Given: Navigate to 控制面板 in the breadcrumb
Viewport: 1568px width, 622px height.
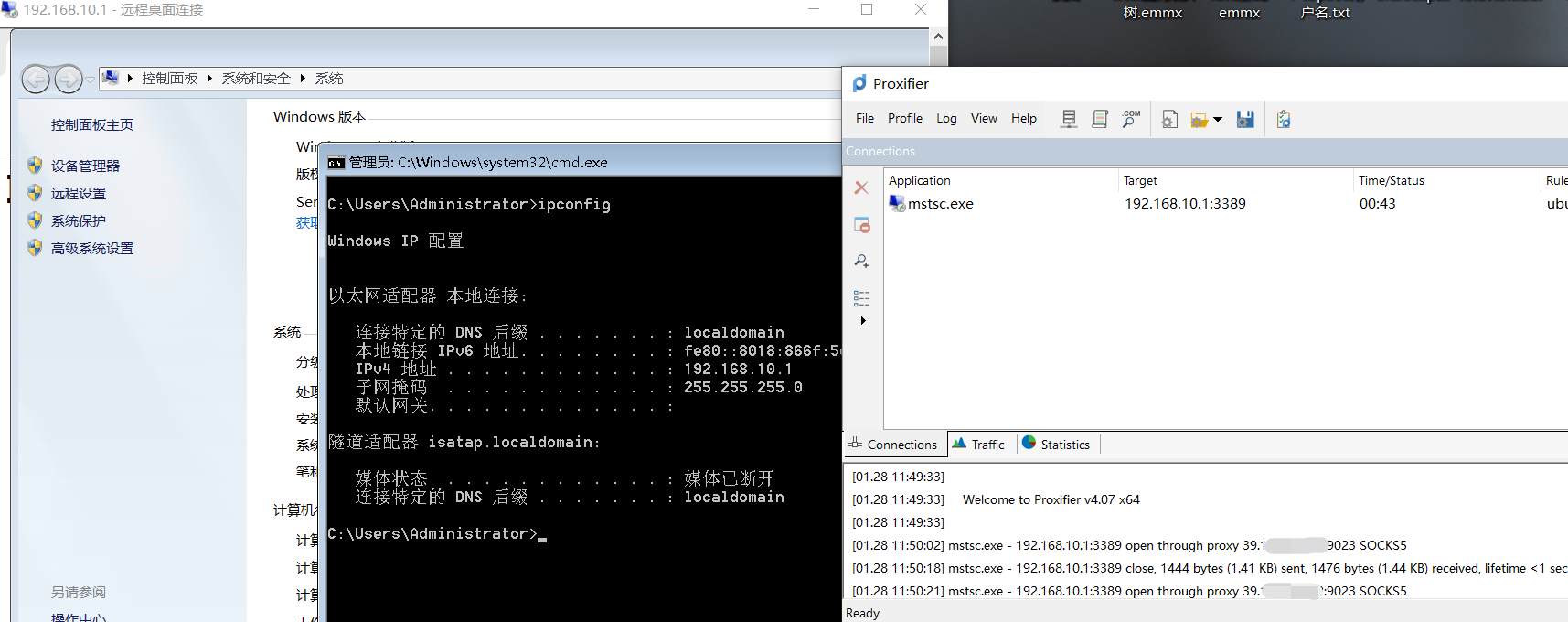Looking at the screenshot, I should coord(170,79).
